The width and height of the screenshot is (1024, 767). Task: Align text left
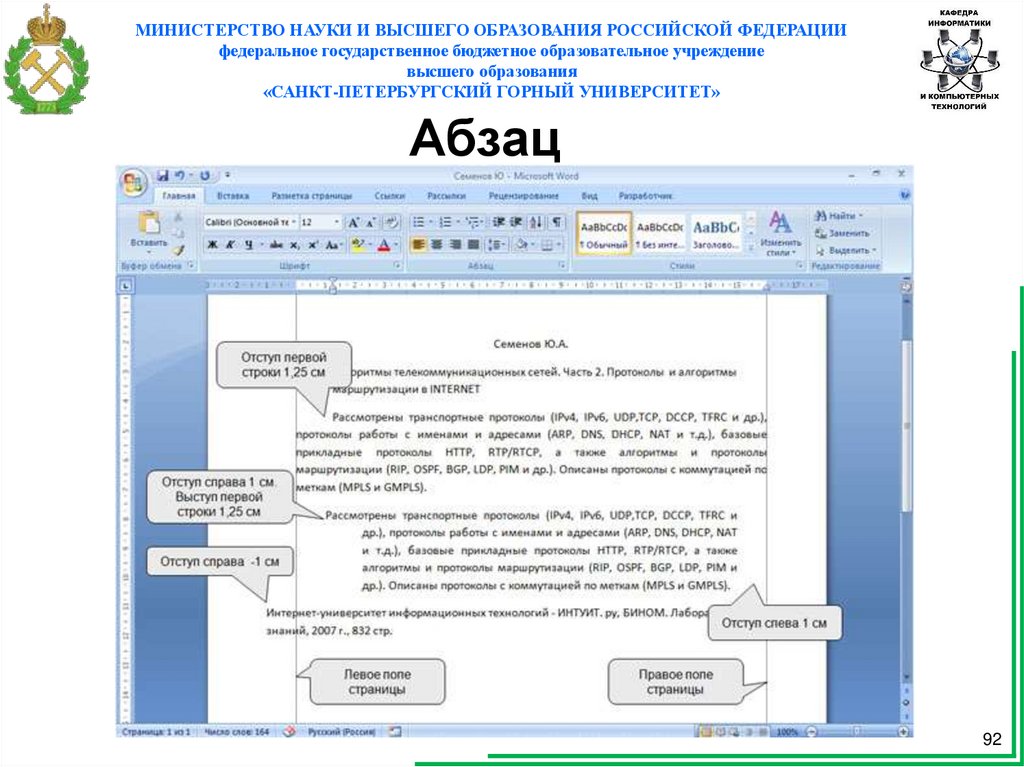click(x=419, y=245)
